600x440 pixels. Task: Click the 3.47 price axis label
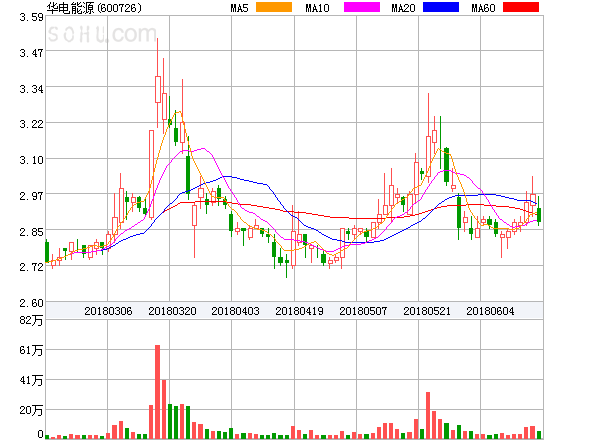[x=31, y=53]
